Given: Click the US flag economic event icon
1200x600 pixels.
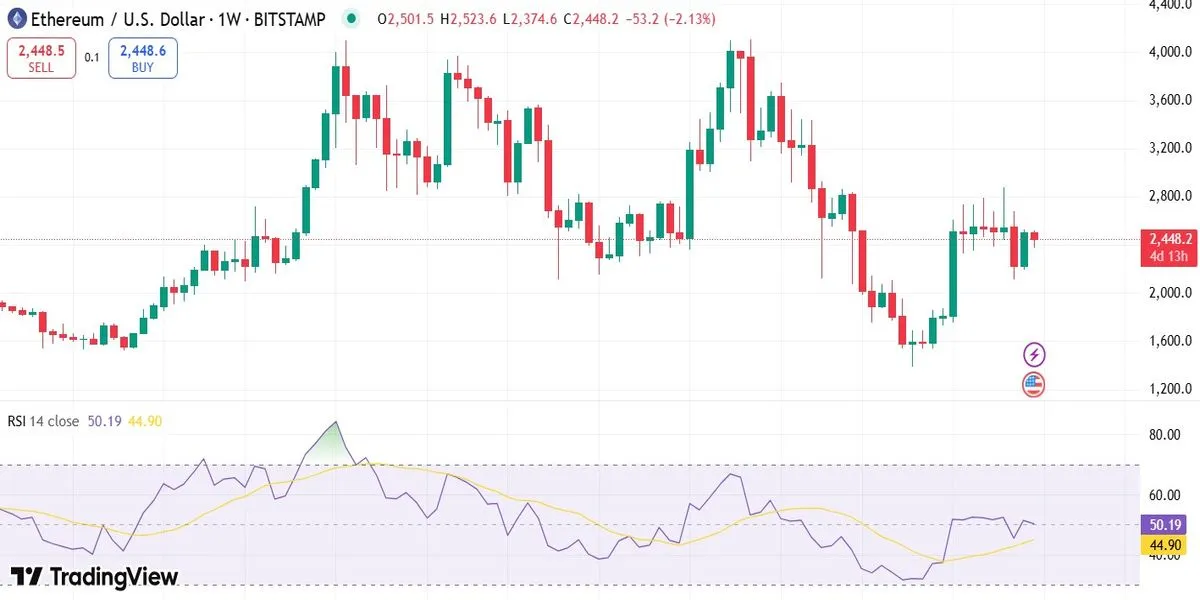Looking at the screenshot, I should coord(1033,384).
